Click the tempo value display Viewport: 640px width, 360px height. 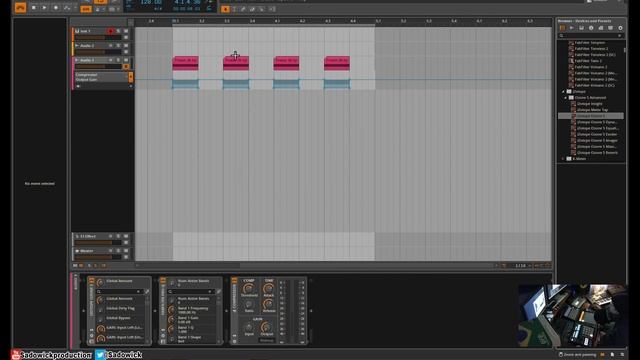[151, 2]
